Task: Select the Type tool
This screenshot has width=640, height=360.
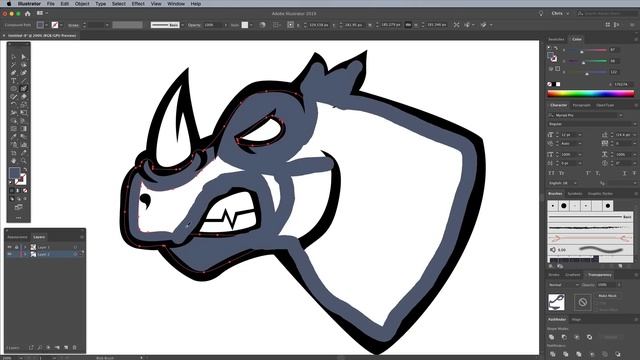Action: pyautogui.click(x=13, y=81)
